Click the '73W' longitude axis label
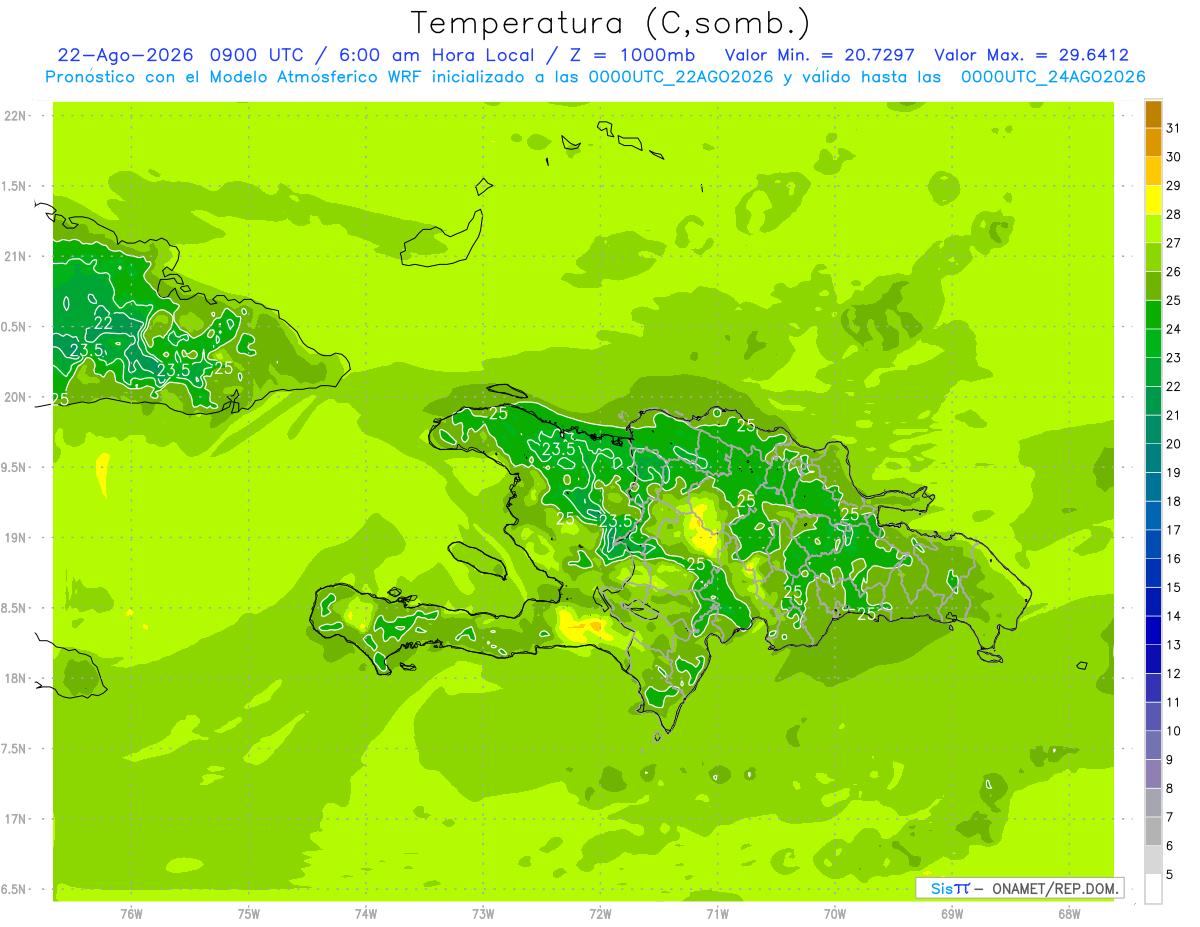Screen dimensions: 1200x927 [x=483, y=914]
